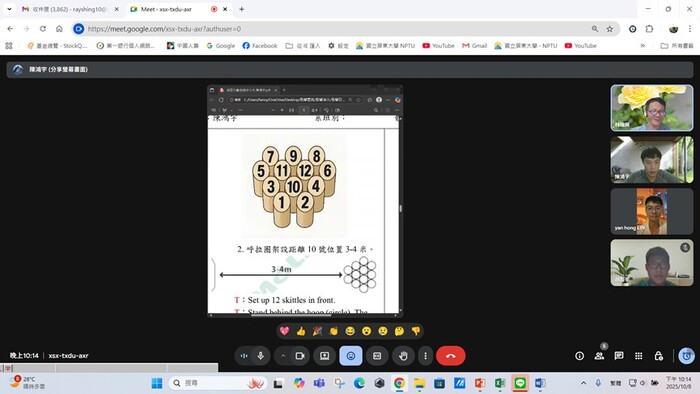Viewport: 700px width, 394px height.
Task: Reload the Meet page
Action: tap(43, 29)
